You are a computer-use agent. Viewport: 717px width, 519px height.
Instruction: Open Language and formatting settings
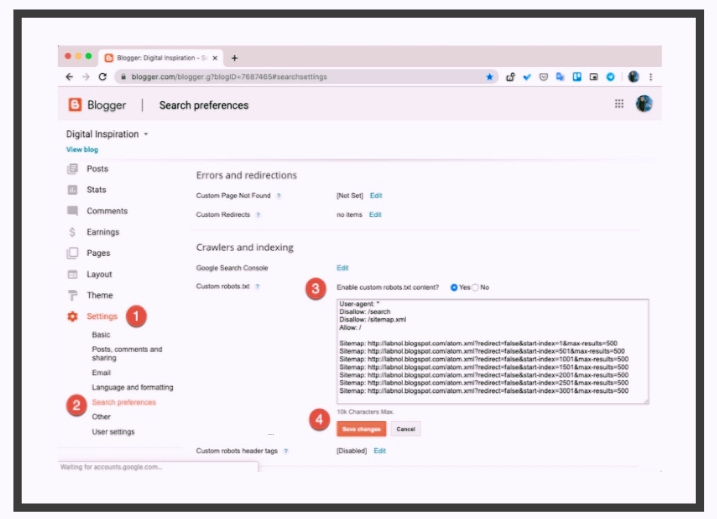pyautogui.click(x=133, y=387)
